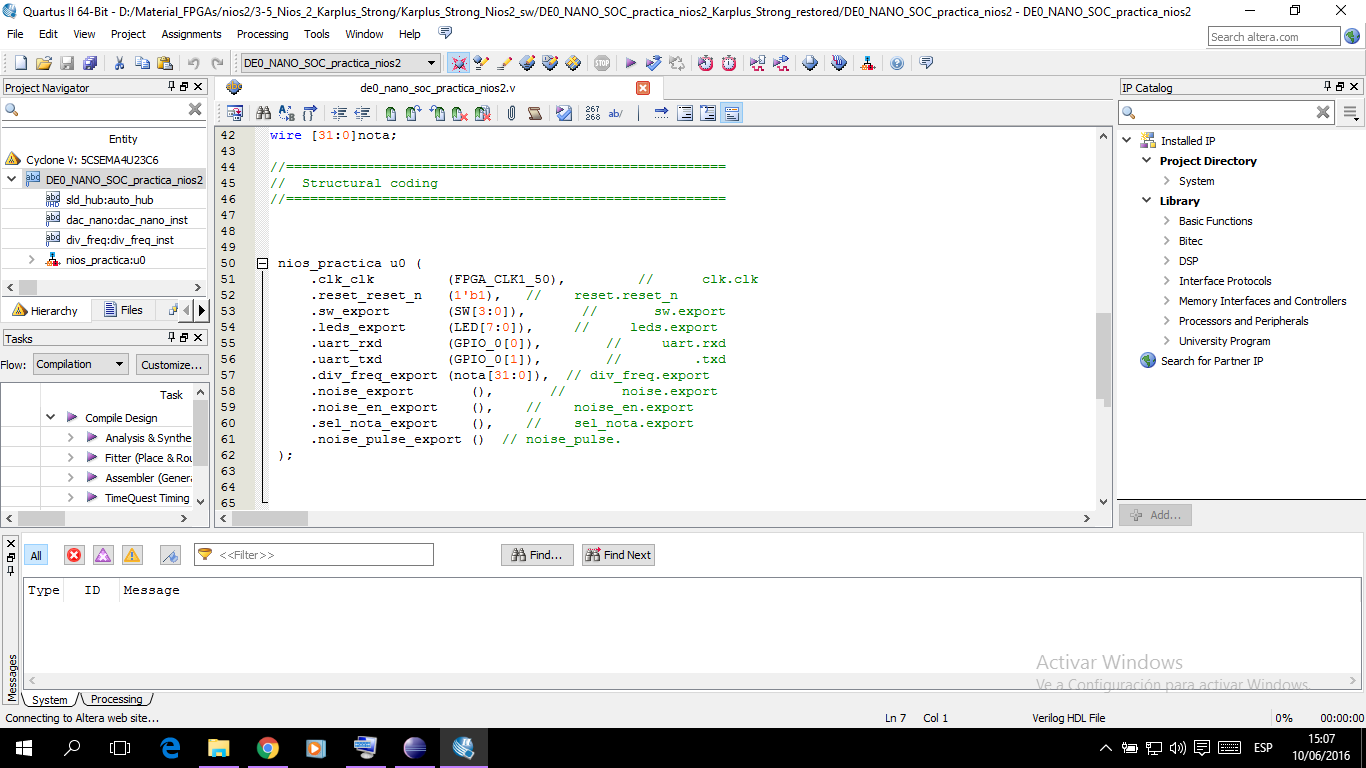Toggle warning yellow triangle filter

pos(132,555)
